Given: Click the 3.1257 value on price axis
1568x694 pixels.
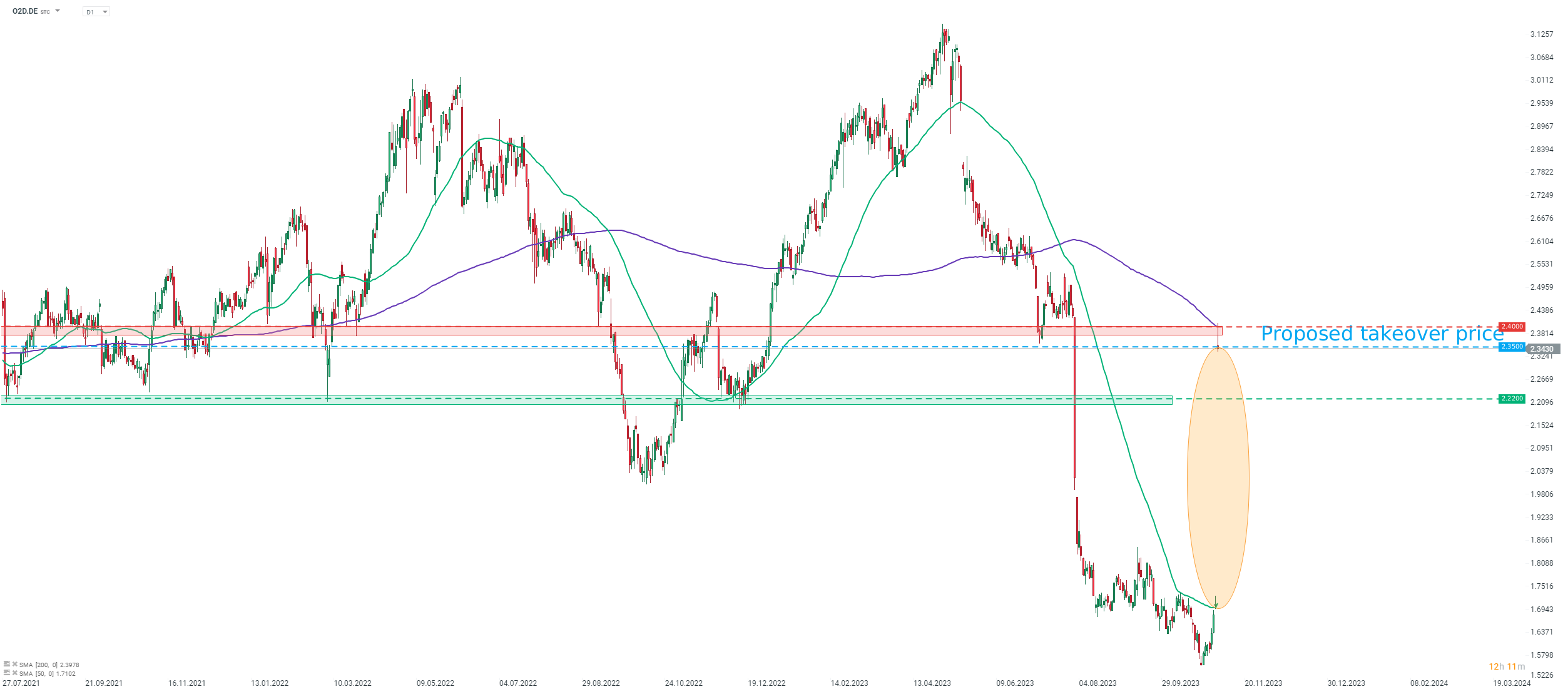Looking at the screenshot, I should [1542, 34].
